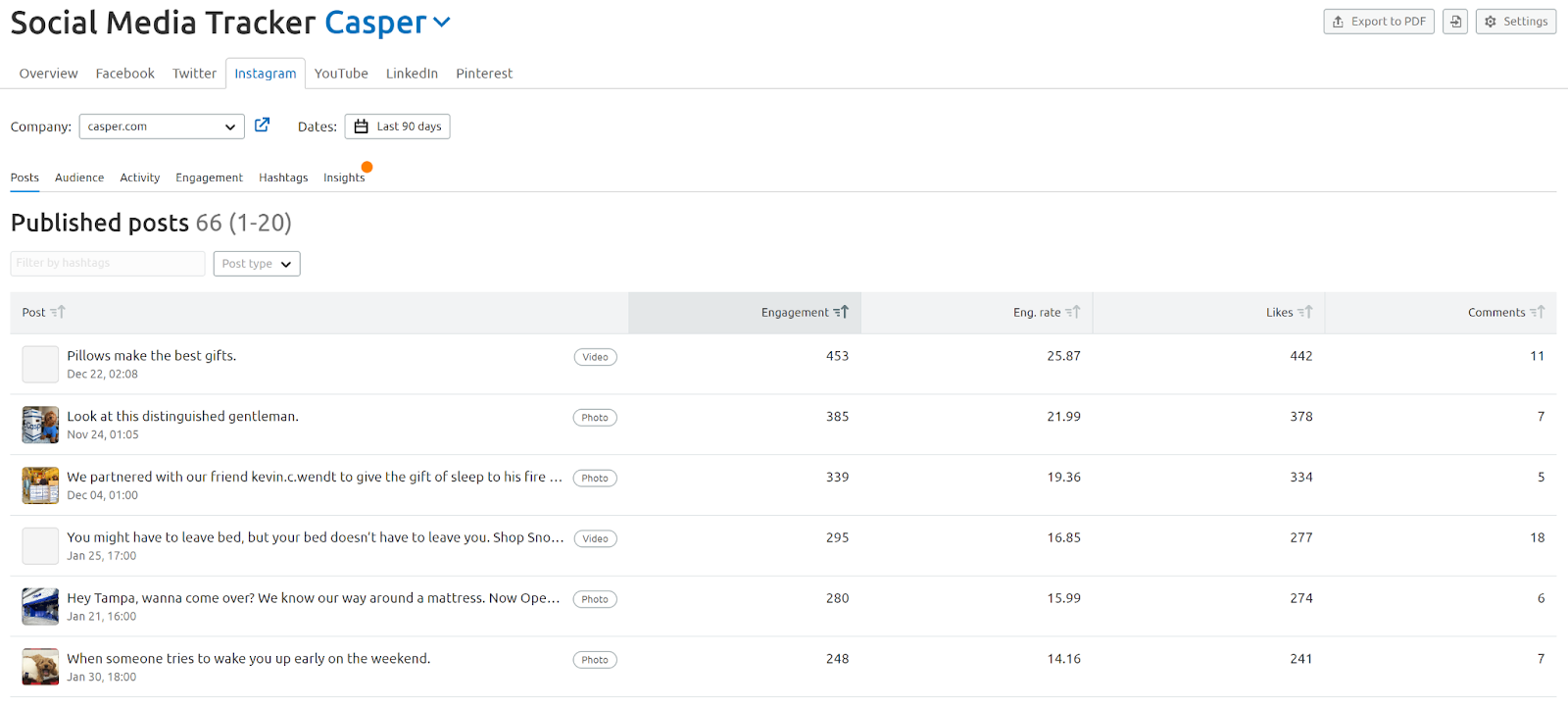Open Insights tab with orange notification dot
Screen dimensions: 1568x708
(344, 177)
